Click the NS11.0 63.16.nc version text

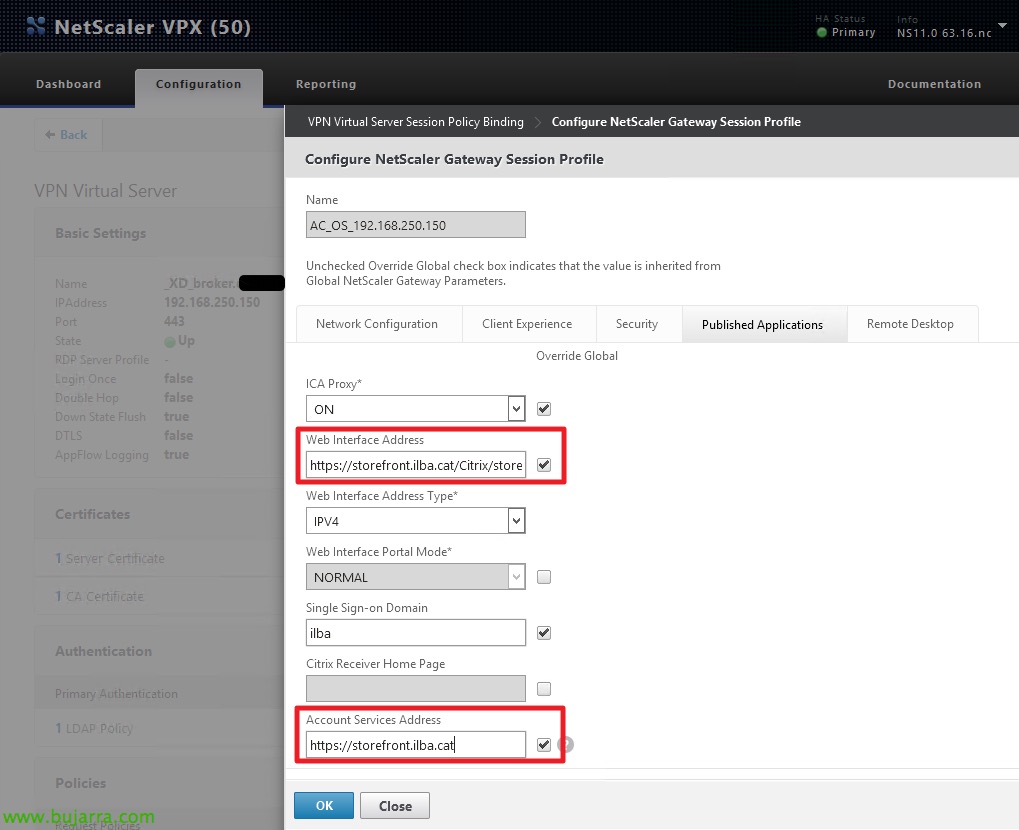(944, 32)
